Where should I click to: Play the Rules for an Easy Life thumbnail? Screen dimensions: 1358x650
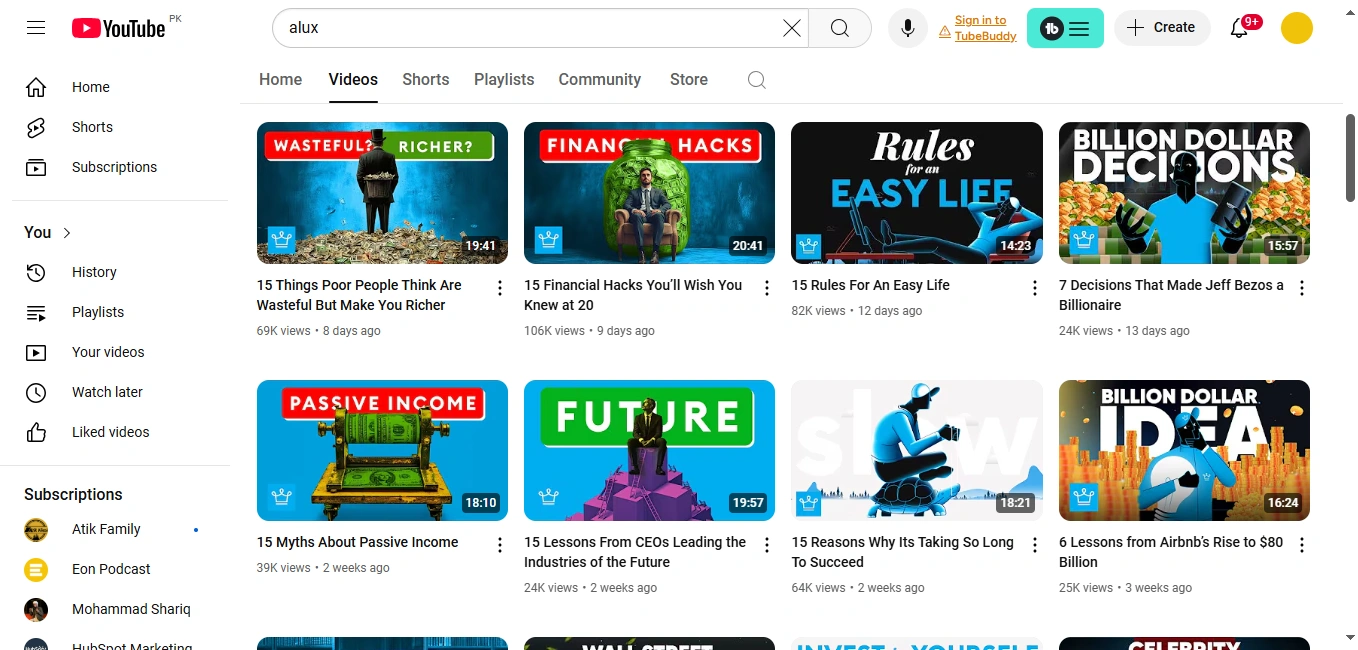pos(917,193)
